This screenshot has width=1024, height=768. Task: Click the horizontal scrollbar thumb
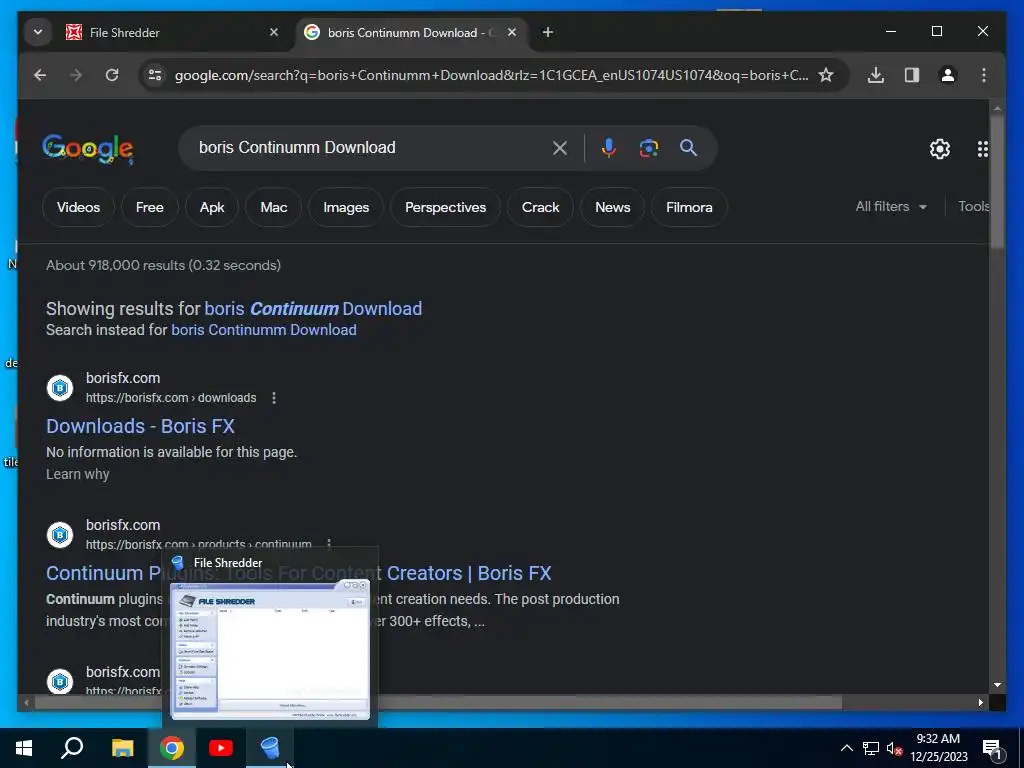tap(438, 703)
